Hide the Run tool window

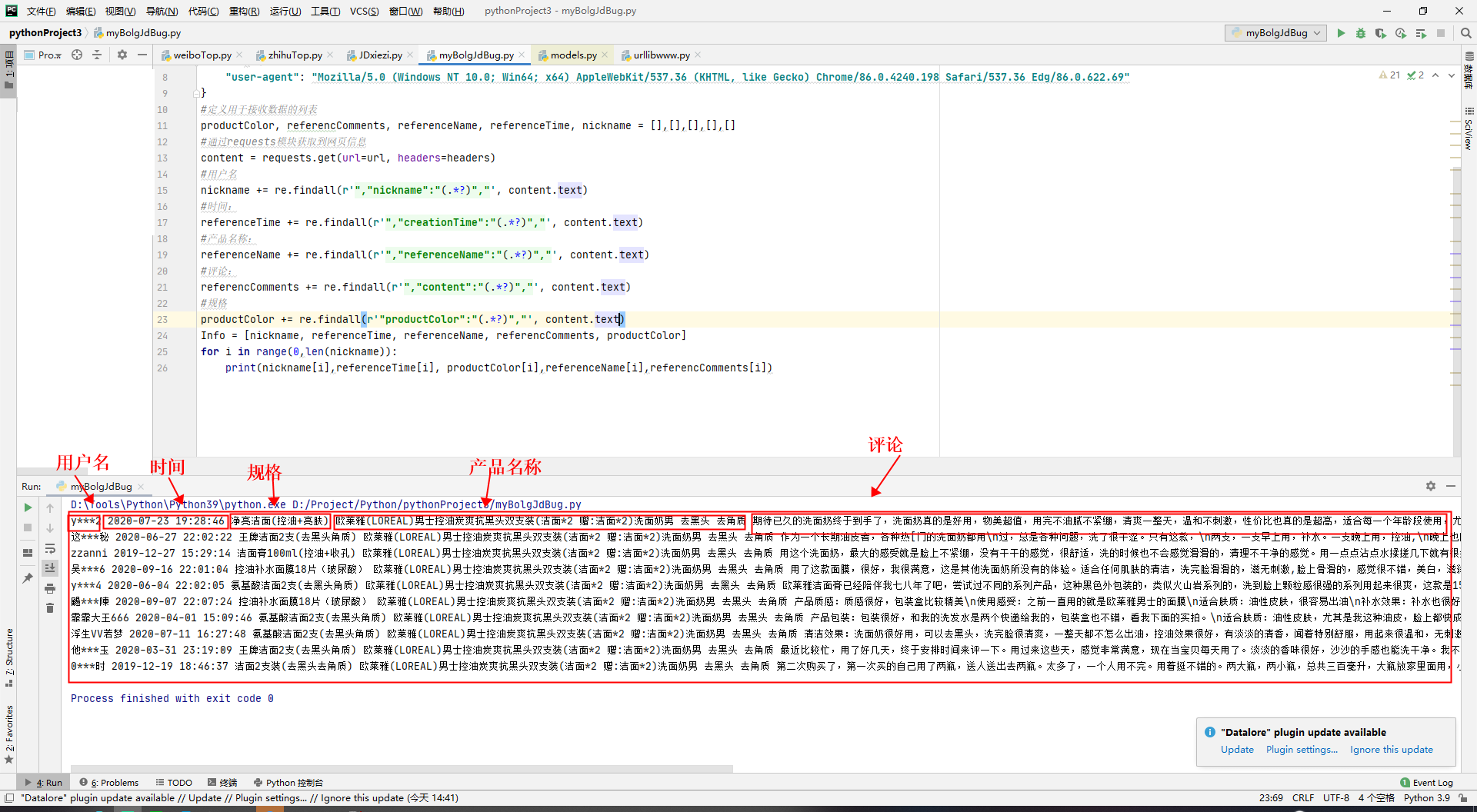pos(1451,486)
